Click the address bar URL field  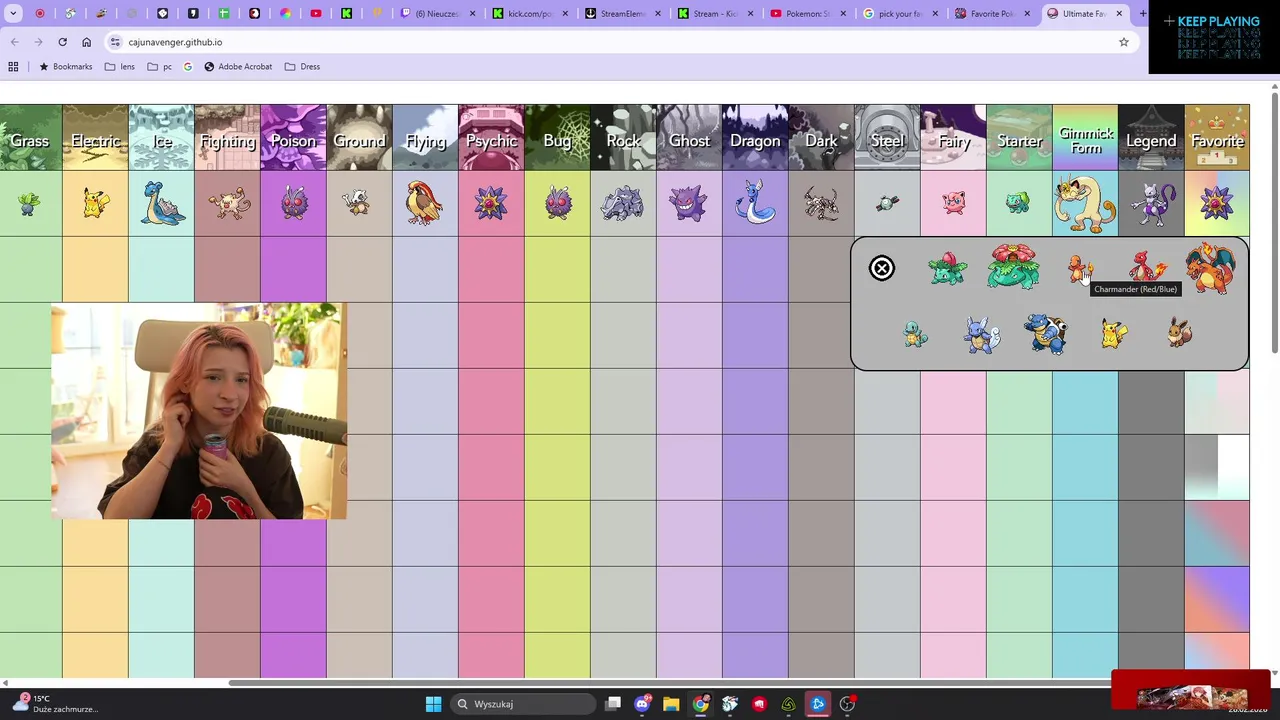(x=620, y=42)
